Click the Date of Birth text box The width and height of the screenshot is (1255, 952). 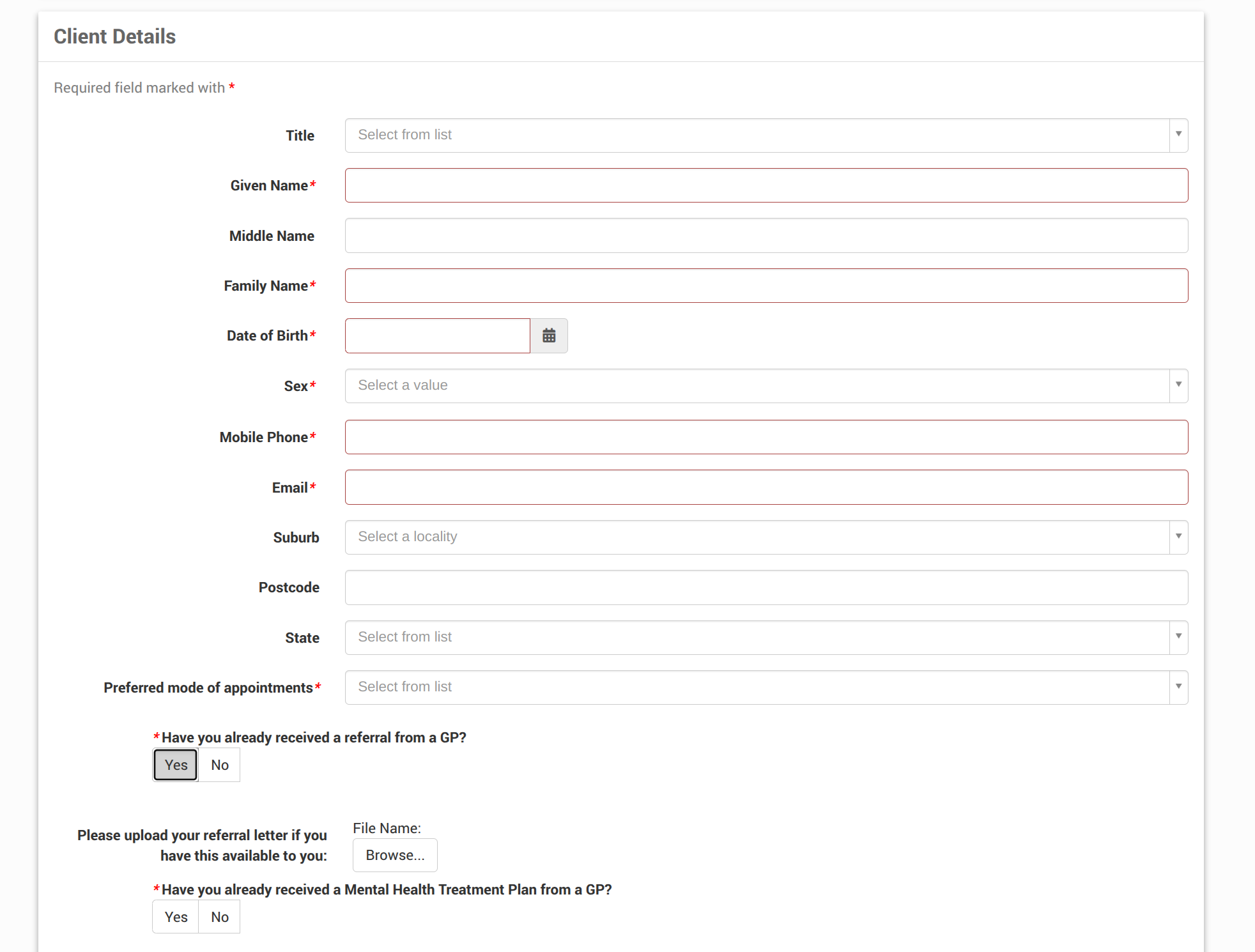[438, 335]
